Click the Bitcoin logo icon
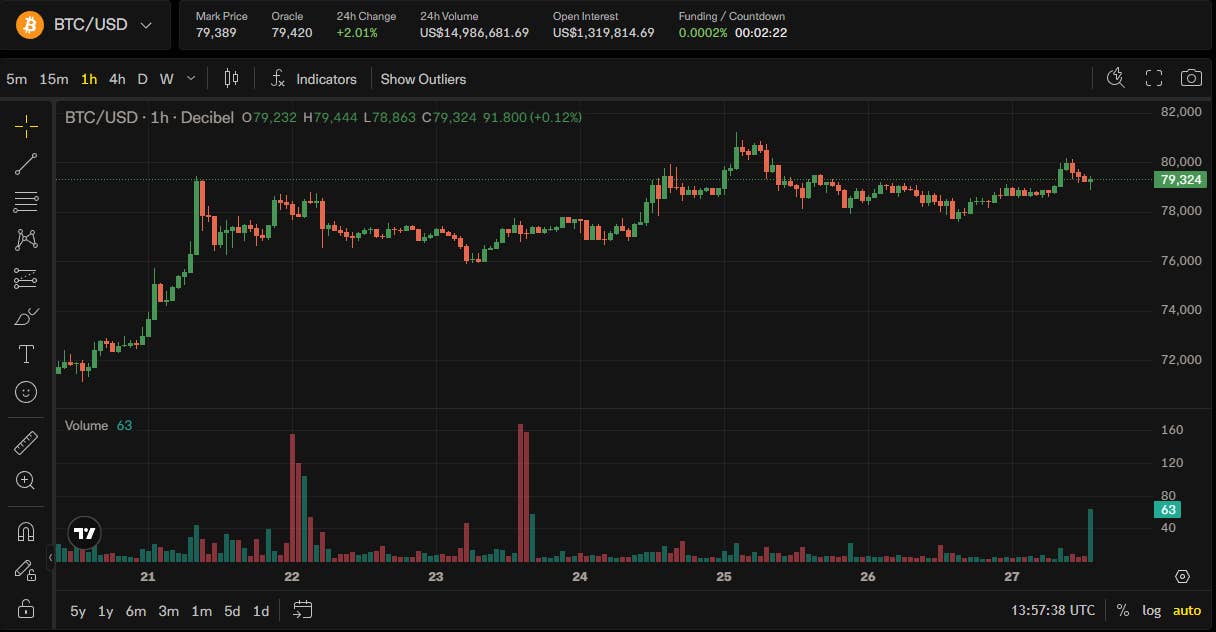The width and height of the screenshot is (1216, 632). point(30,25)
